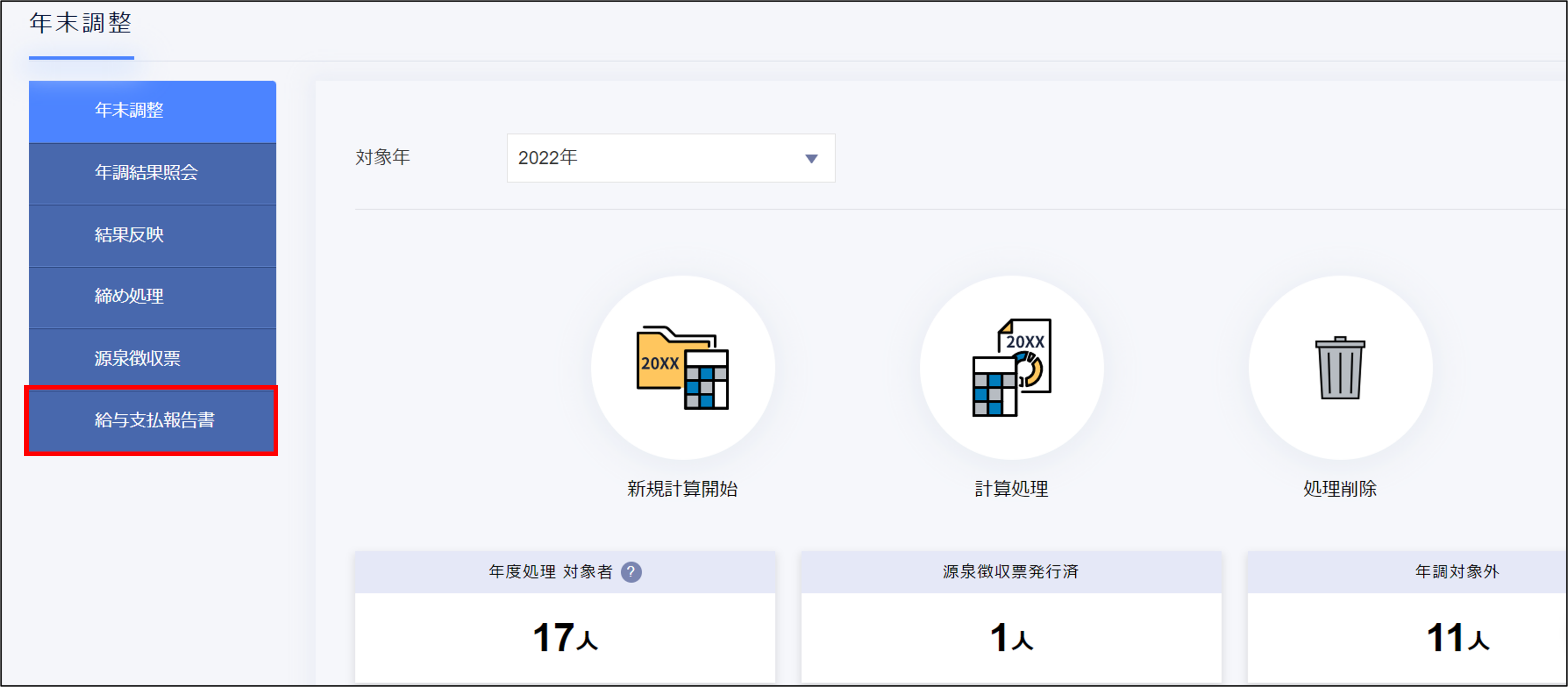Click the 処理削除 trash can icon
The width and height of the screenshot is (1568, 687).
(x=1340, y=367)
